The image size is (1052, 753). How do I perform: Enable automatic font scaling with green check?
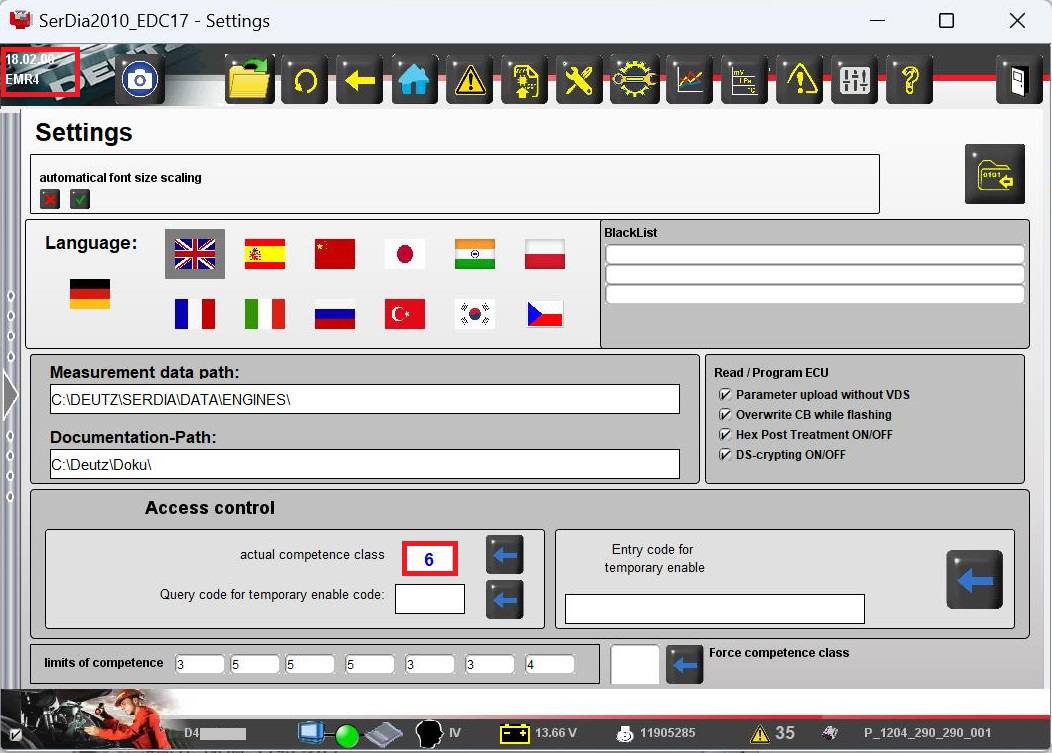(x=80, y=199)
